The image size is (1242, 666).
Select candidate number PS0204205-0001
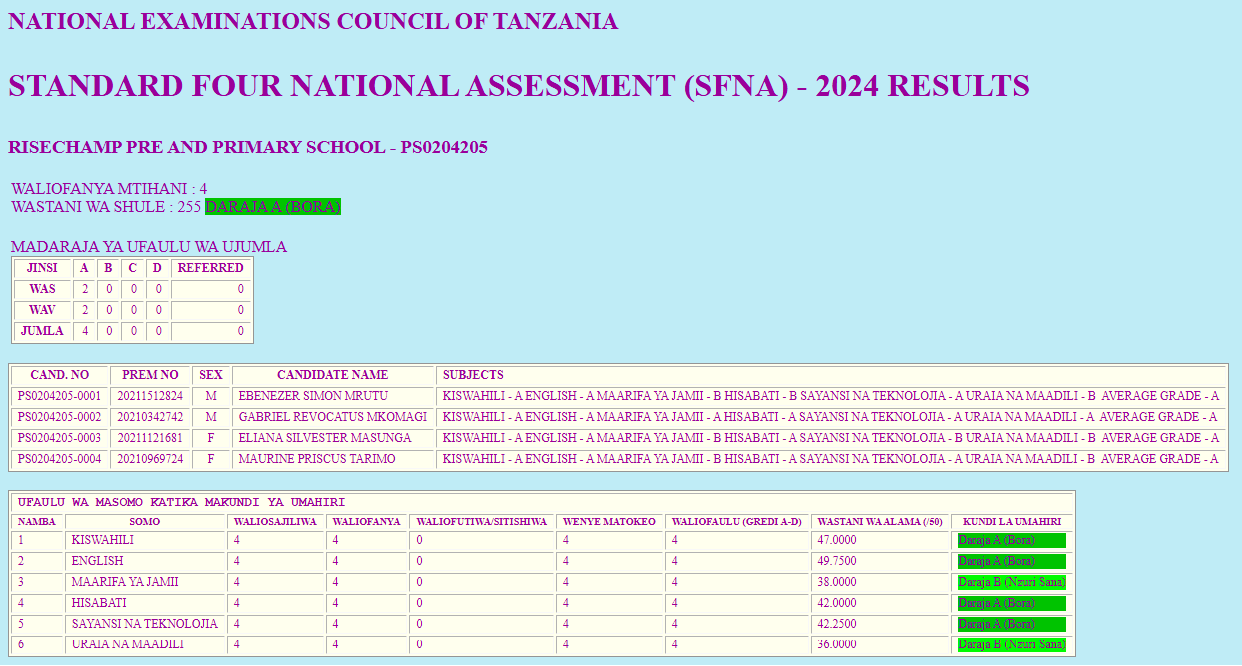coord(59,397)
